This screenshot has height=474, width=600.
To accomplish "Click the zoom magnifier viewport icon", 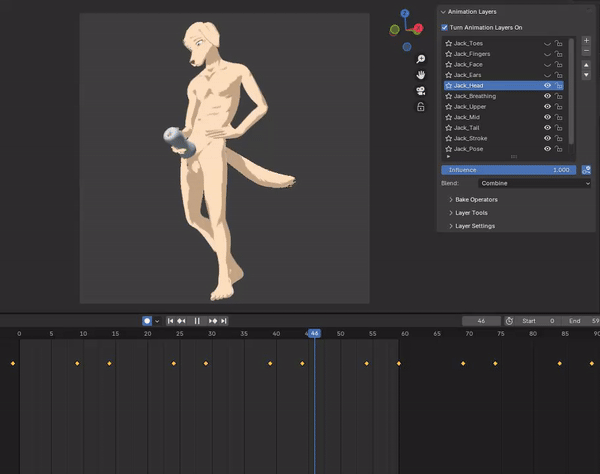I will pos(421,59).
